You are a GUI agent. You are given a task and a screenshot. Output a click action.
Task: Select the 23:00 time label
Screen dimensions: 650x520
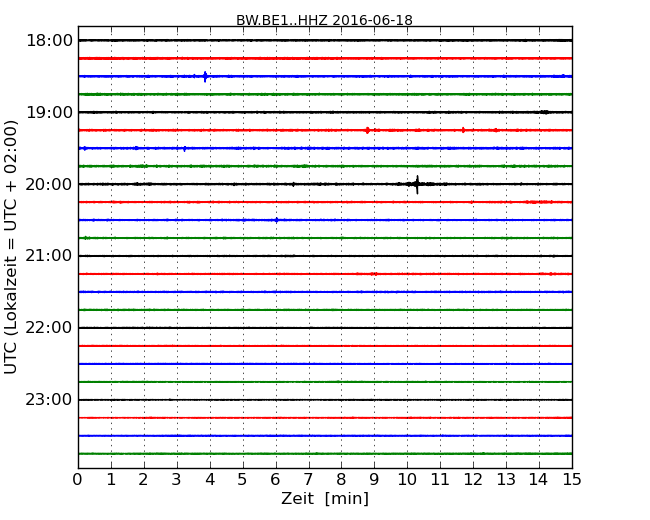[x=49, y=399]
